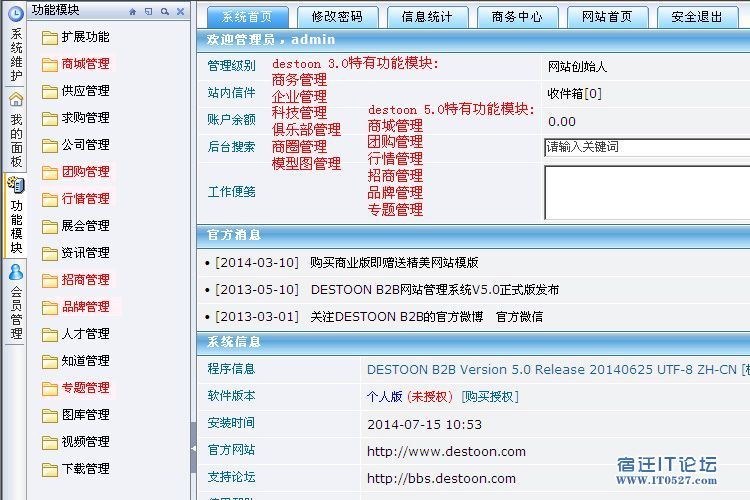
Task: Open the 下载管理 module entry
Action: [x=85, y=469]
